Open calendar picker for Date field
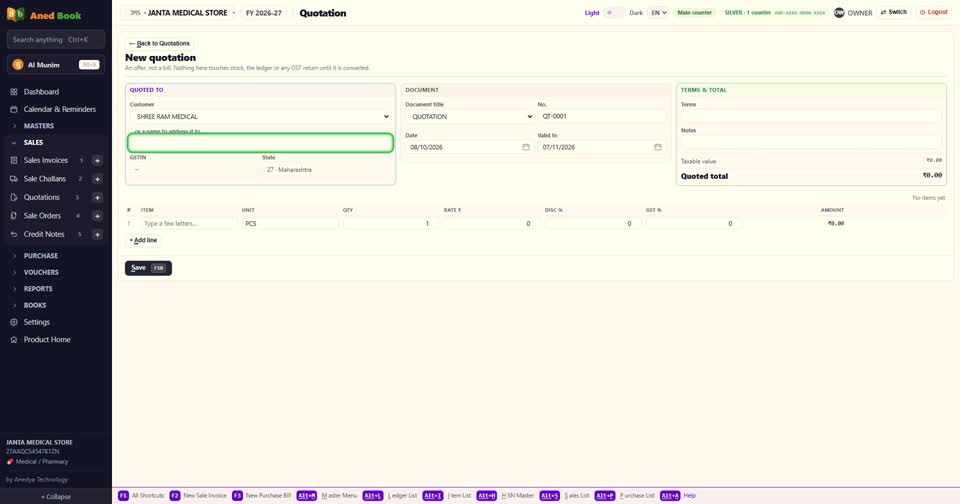Screen dimensions: 960x504 click(525, 147)
